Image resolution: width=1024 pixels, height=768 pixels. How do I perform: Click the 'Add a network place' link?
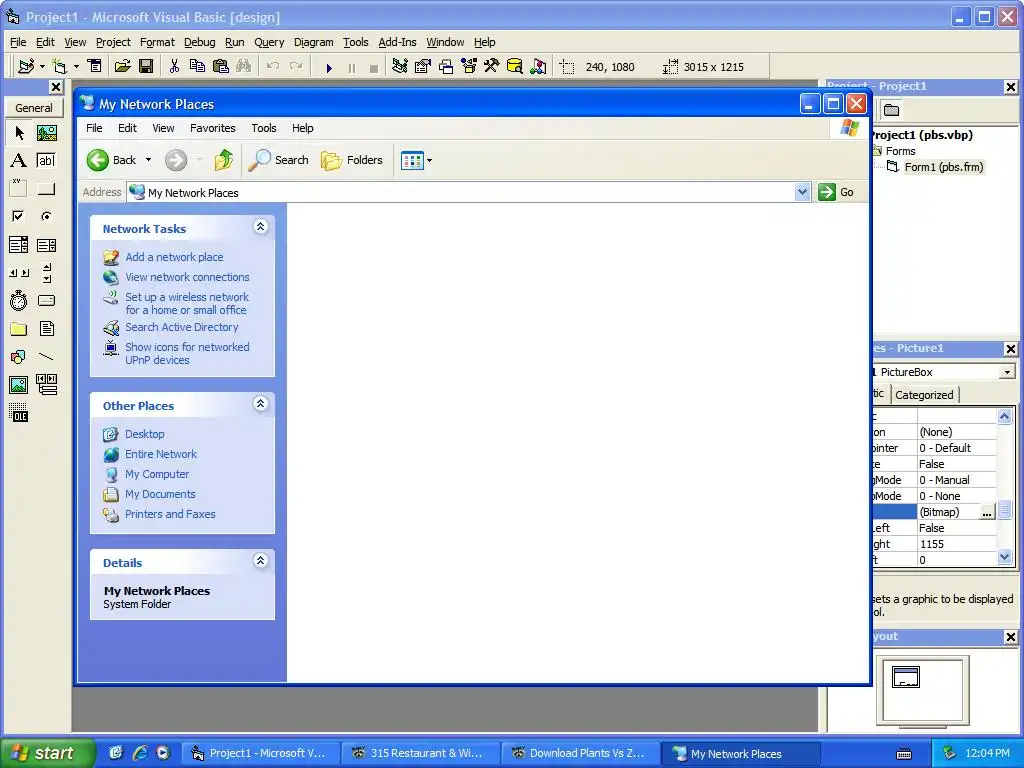click(x=174, y=257)
